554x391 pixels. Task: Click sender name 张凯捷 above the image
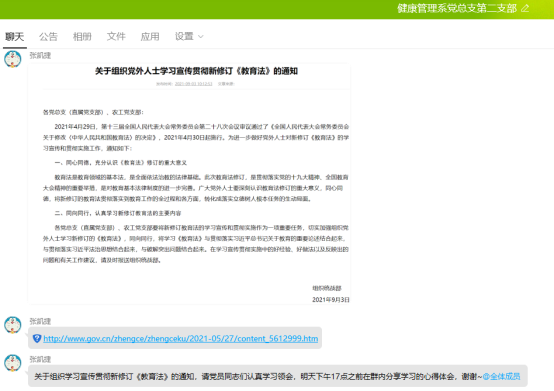(40, 55)
